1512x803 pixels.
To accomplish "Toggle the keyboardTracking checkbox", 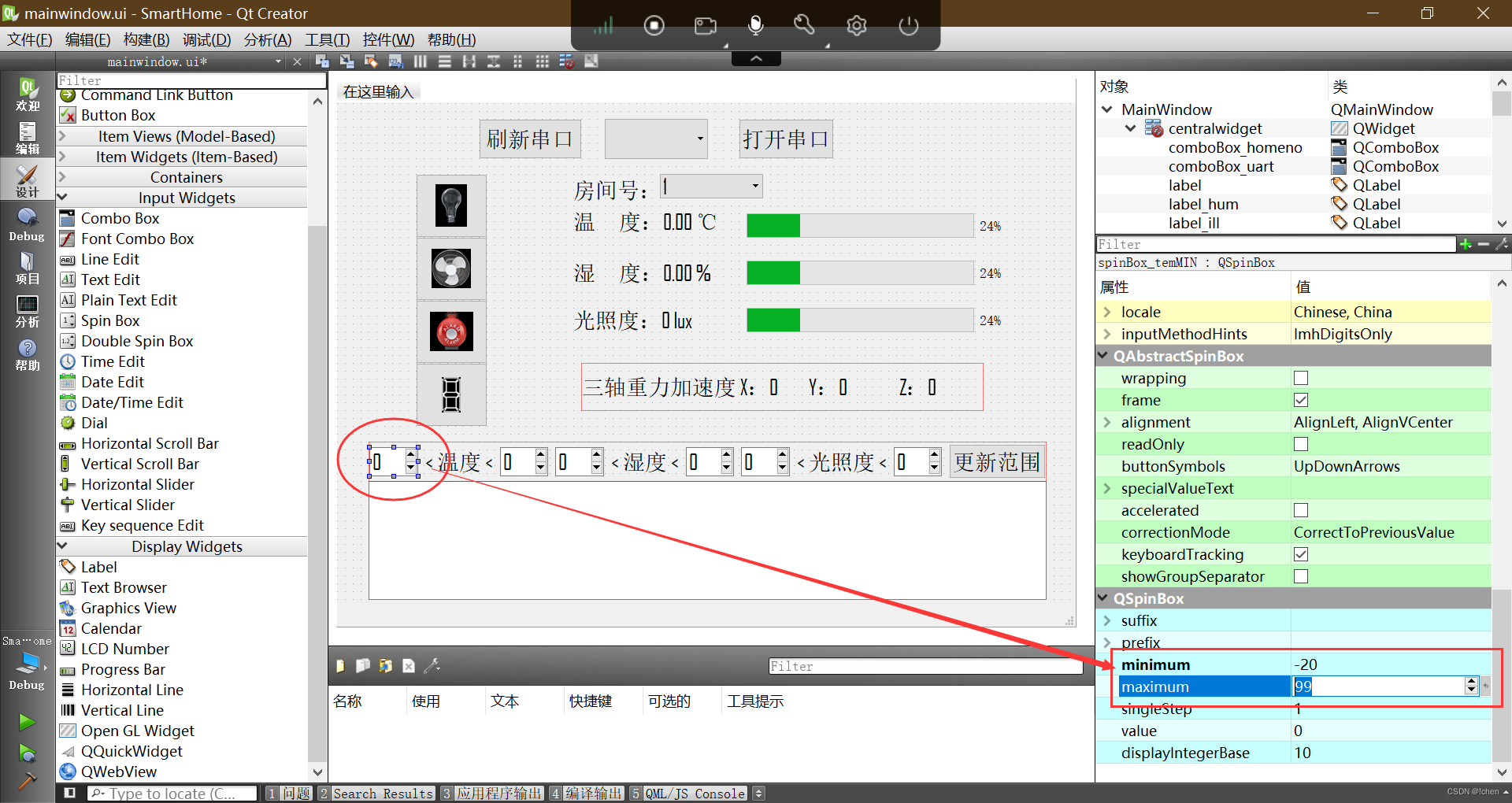I will coord(1301,554).
